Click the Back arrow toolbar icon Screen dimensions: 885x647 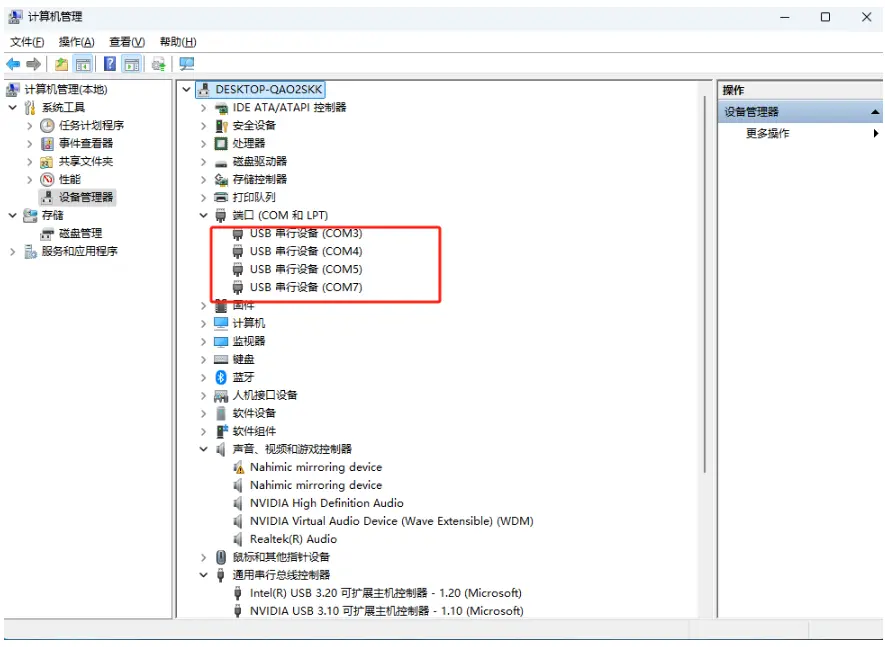pyautogui.click(x=13, y=64)
